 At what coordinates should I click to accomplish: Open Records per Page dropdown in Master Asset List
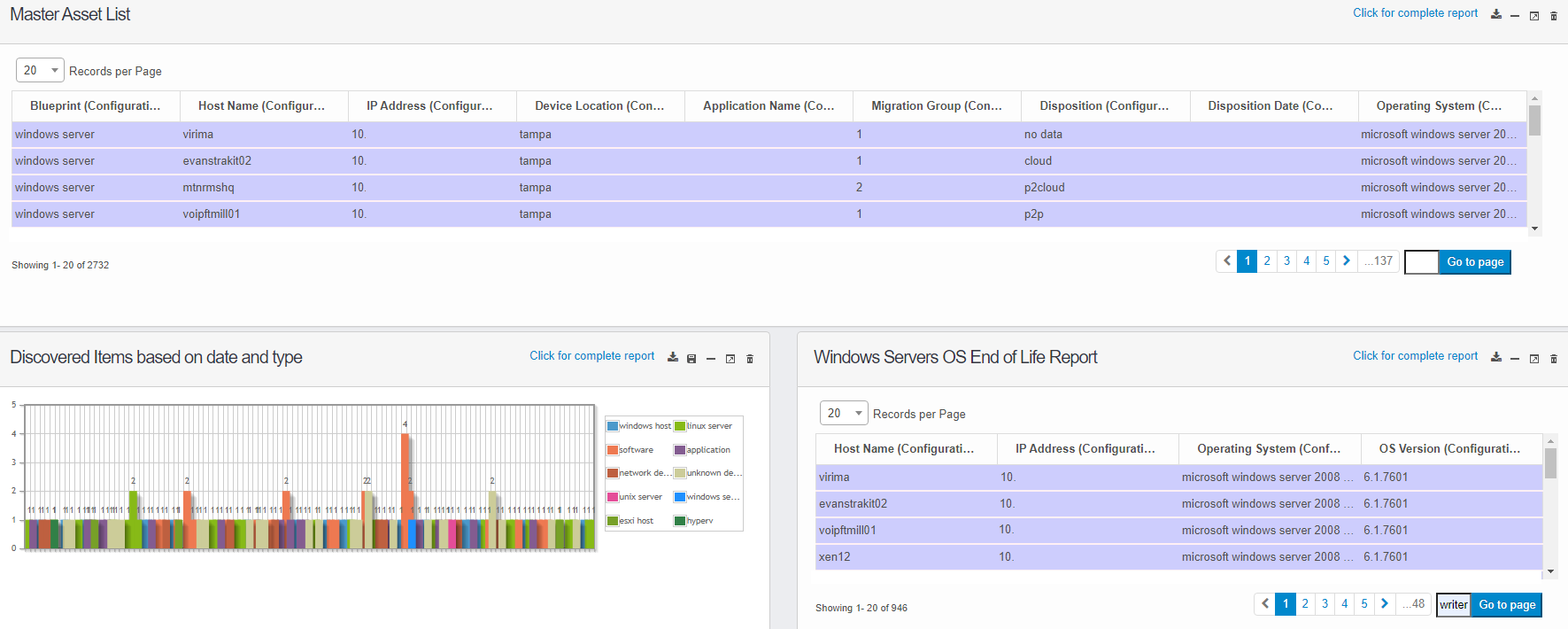coord(40,70)
